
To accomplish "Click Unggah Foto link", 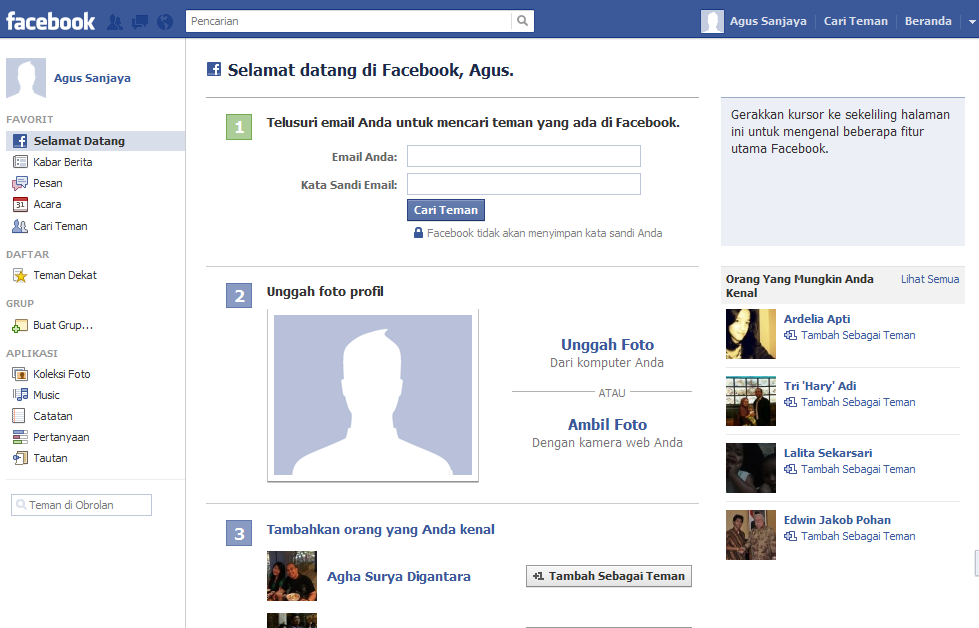I will coord(608,345).
